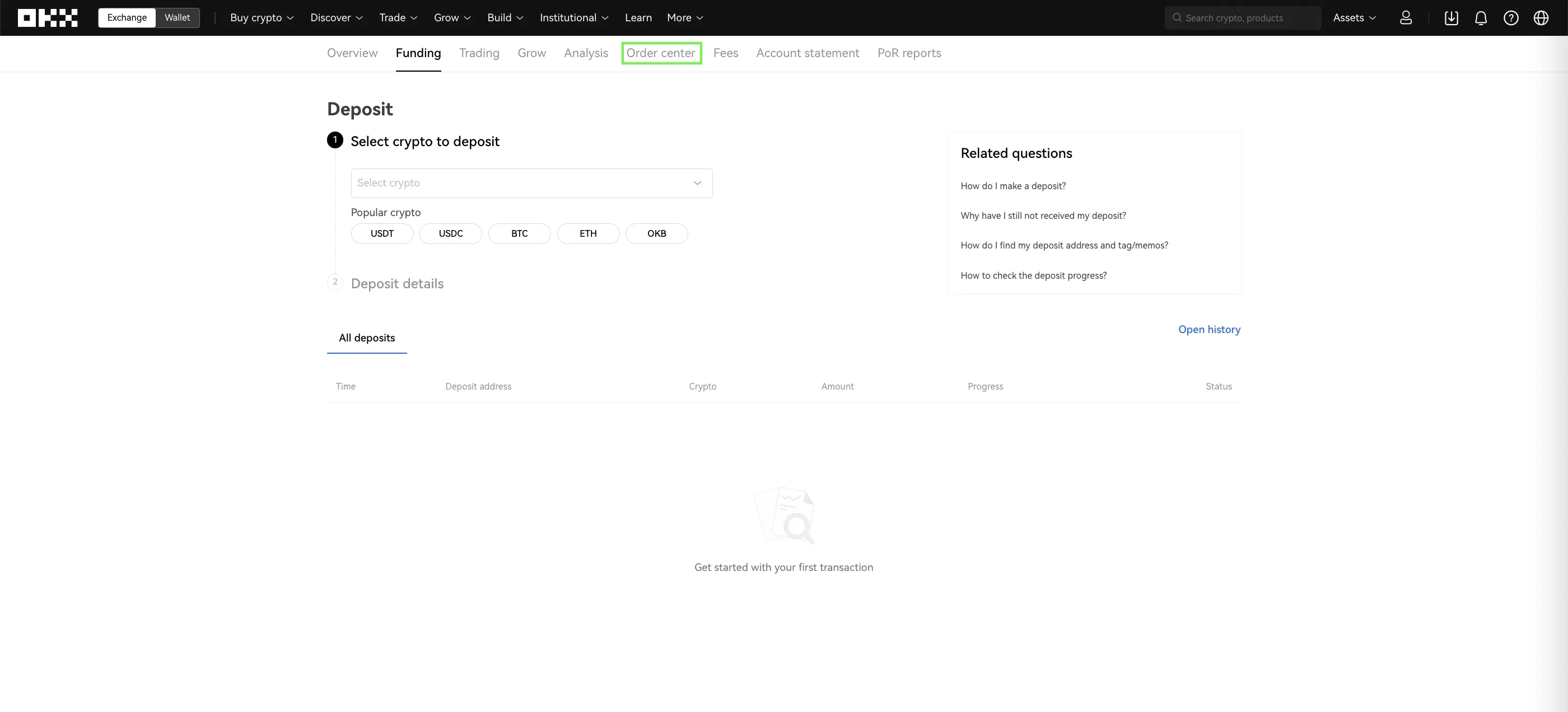Click the Time column header
This screenshot has height=712, width=1568.
point(346,386)
